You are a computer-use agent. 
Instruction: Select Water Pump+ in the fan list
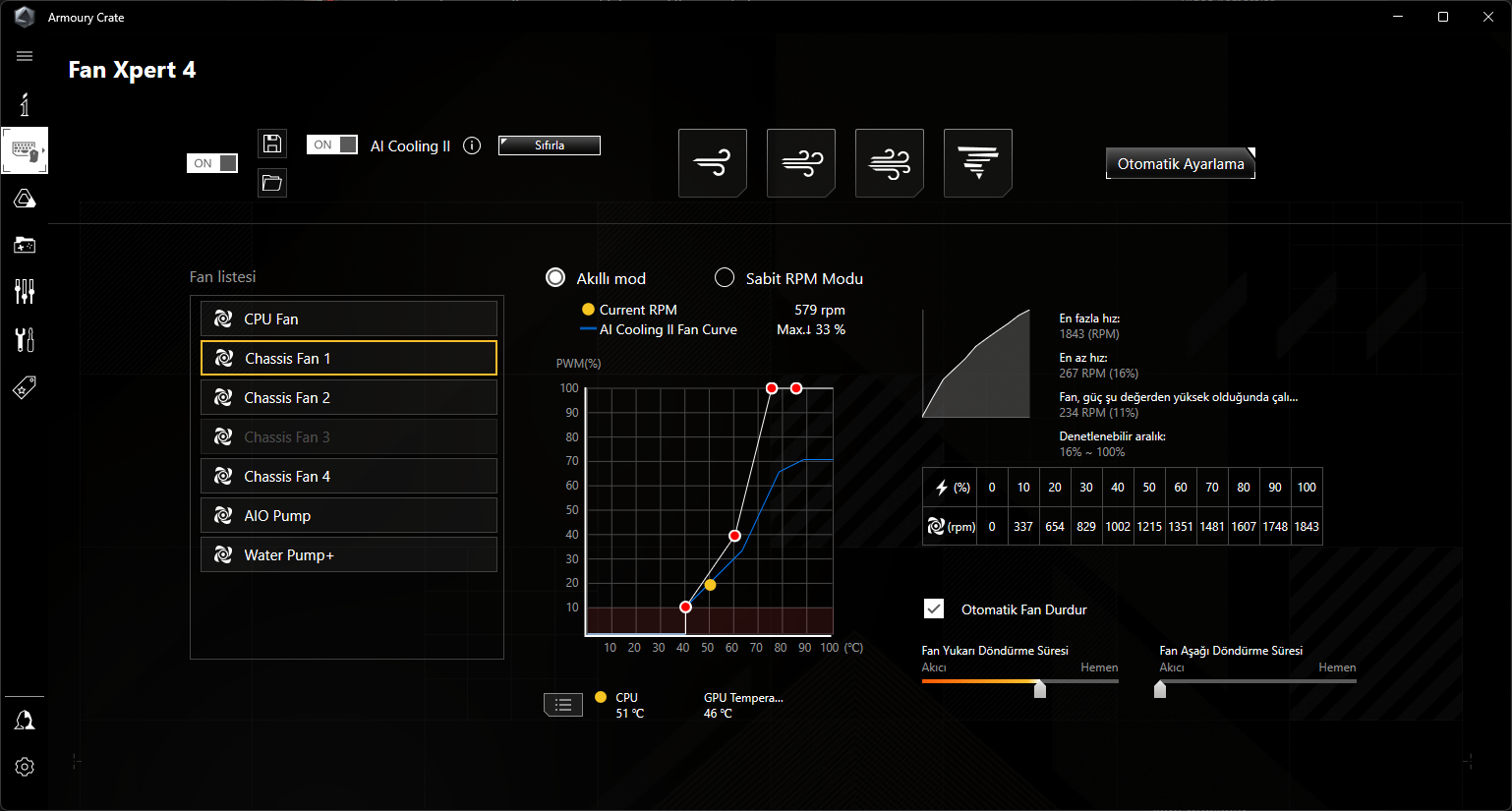349,554
